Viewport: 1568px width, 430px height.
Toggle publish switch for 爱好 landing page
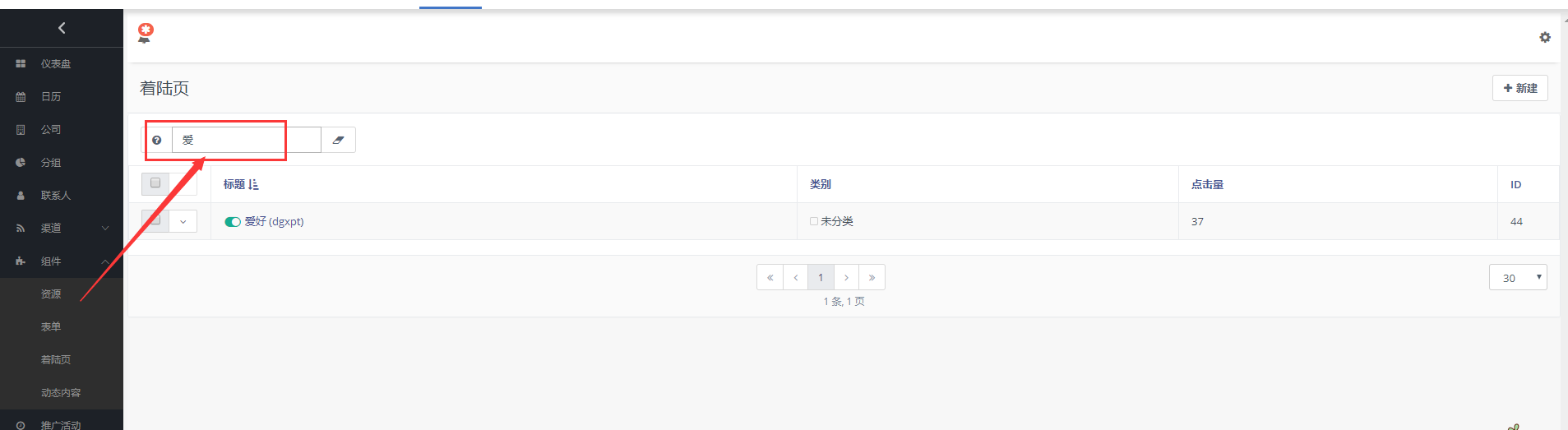(x=233, y=222)
